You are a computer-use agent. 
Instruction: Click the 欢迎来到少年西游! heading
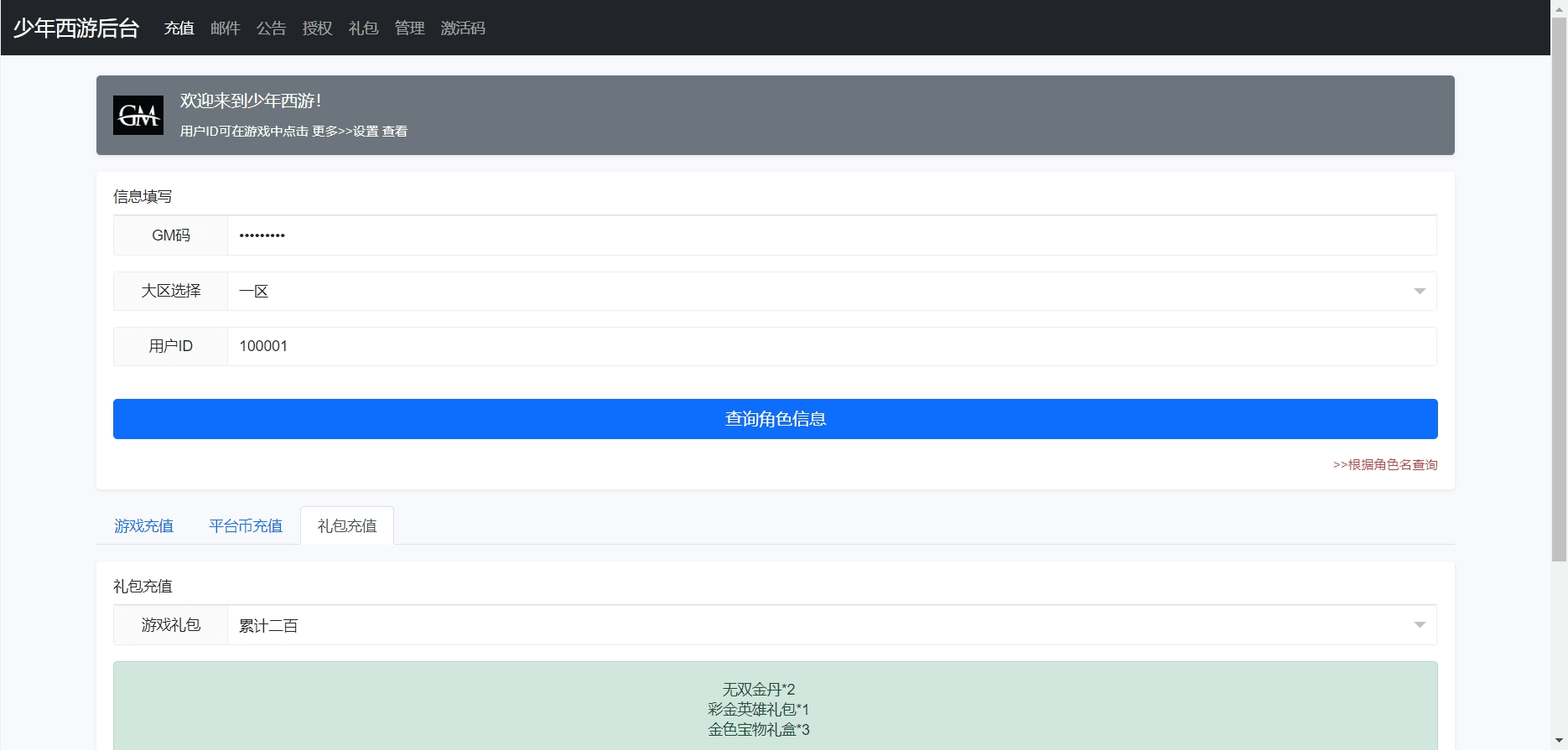(251, 101)
